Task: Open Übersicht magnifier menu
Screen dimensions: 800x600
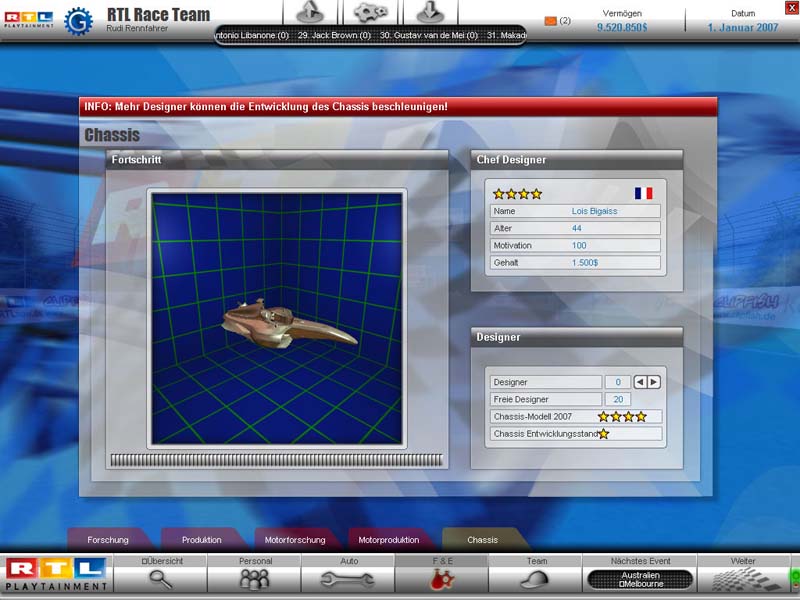Action: [x=160, y=573]
